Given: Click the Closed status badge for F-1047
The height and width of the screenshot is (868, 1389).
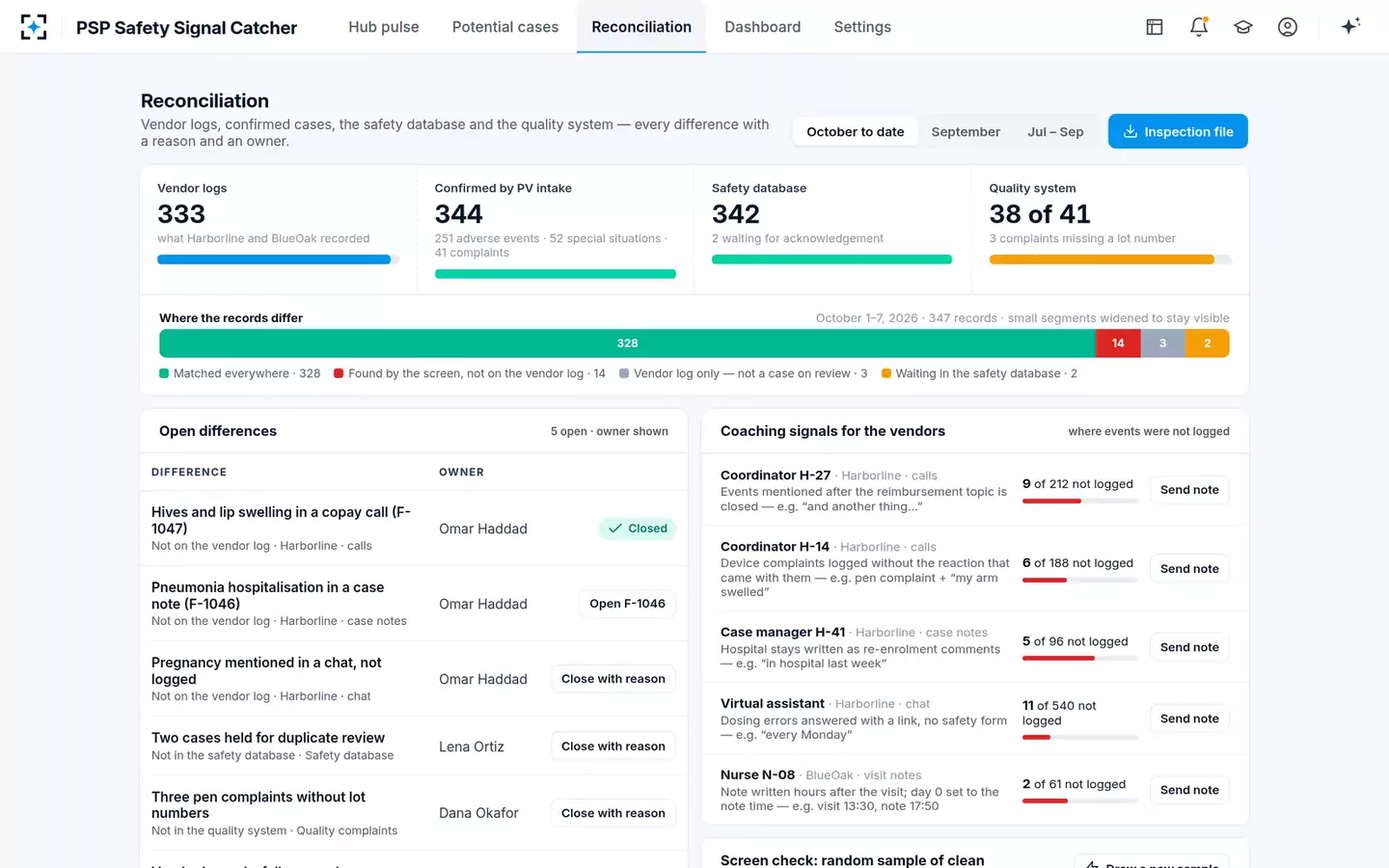Looking at the screenshot, I should (x=638, y=529).
